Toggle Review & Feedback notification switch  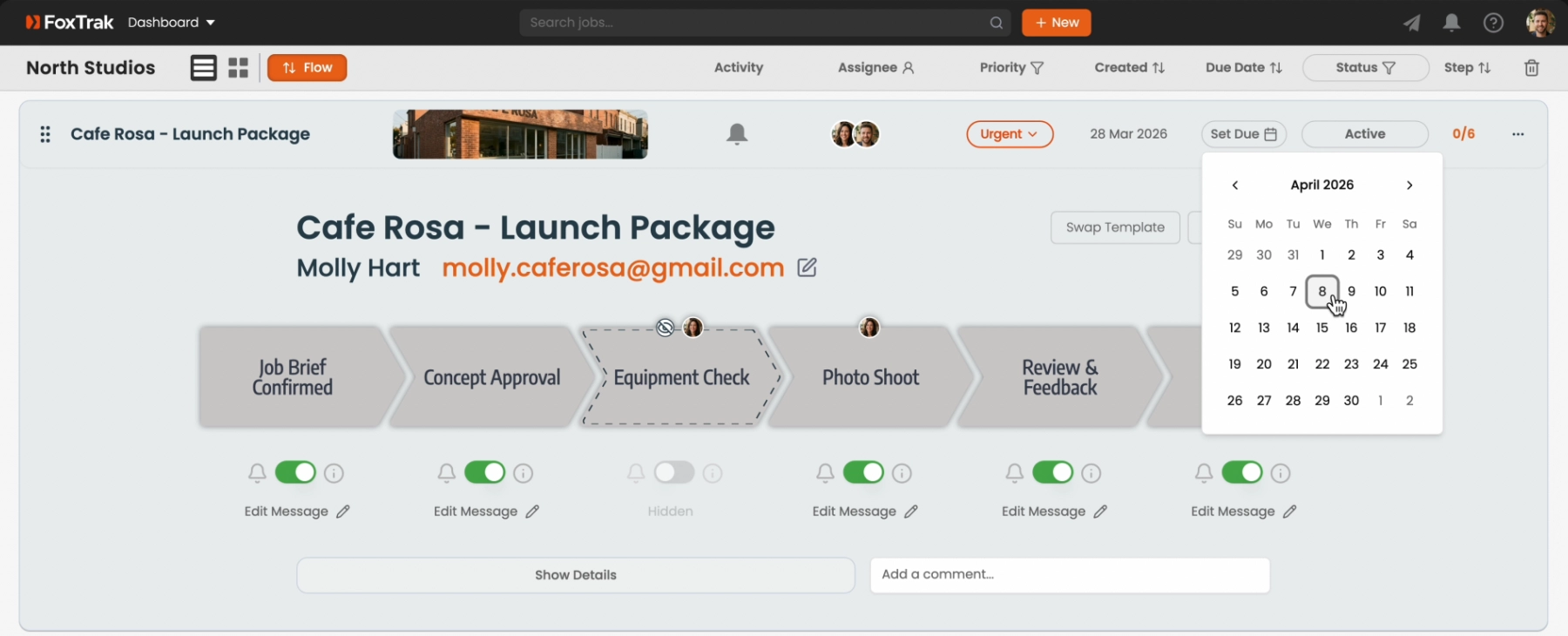1053,473
